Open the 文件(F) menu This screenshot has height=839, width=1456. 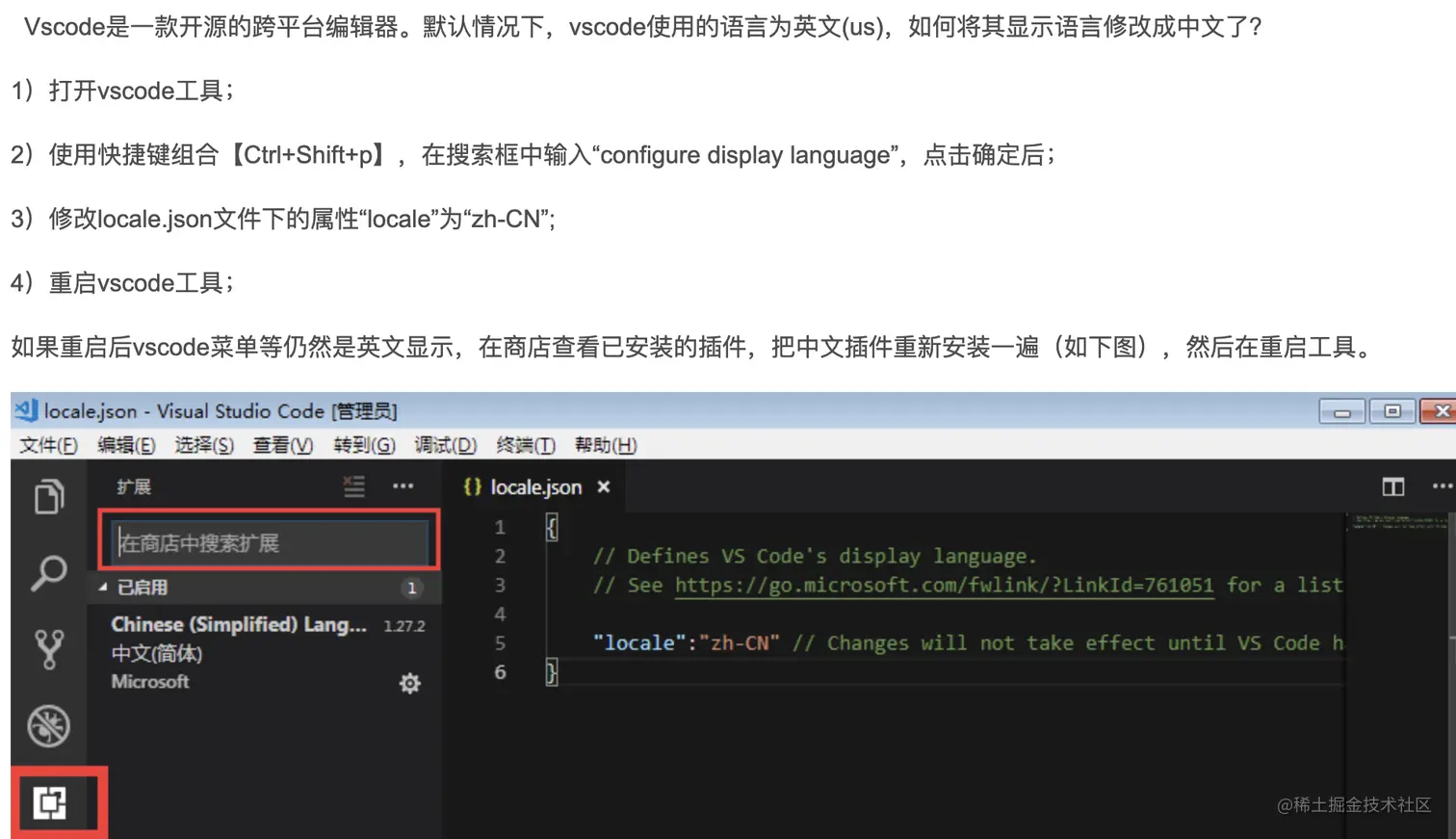[48, 445]
